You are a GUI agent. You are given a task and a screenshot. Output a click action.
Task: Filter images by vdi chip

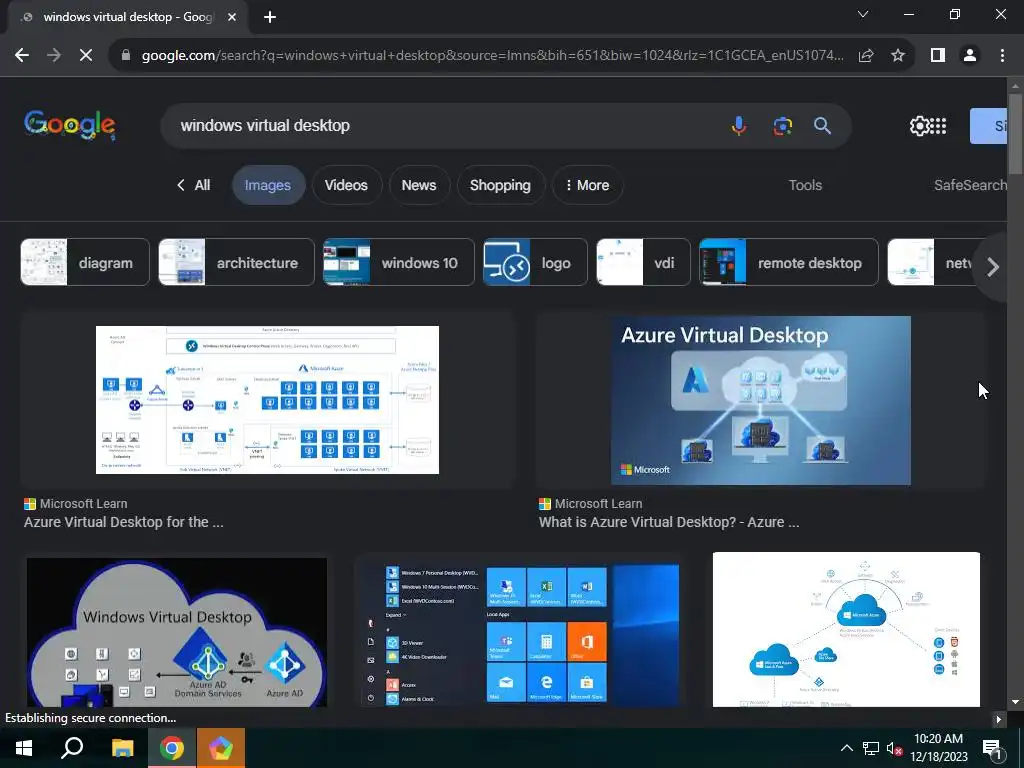643,263
